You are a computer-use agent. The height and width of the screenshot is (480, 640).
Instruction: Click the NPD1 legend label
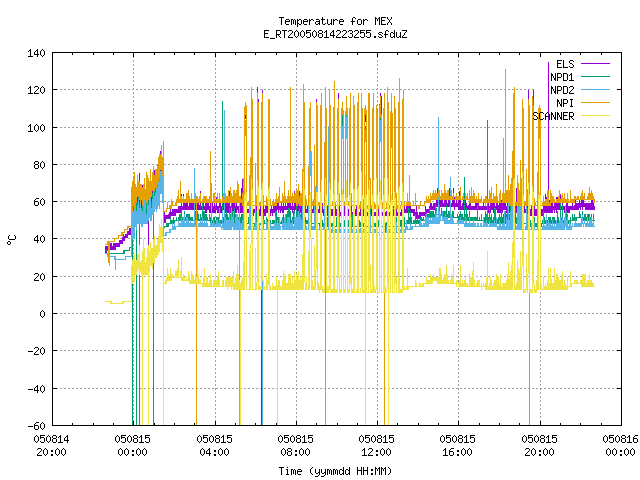pos(562,77)
